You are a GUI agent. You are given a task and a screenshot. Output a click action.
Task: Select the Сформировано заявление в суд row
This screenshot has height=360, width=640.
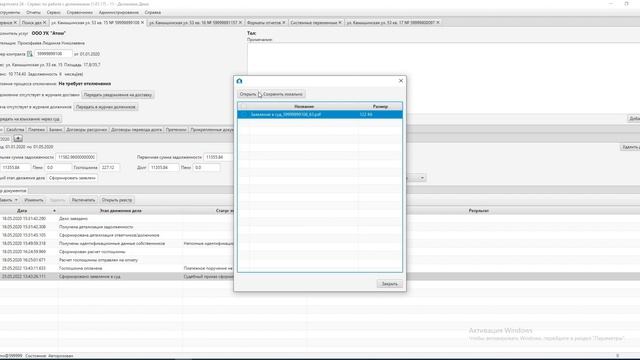[116, 277]
